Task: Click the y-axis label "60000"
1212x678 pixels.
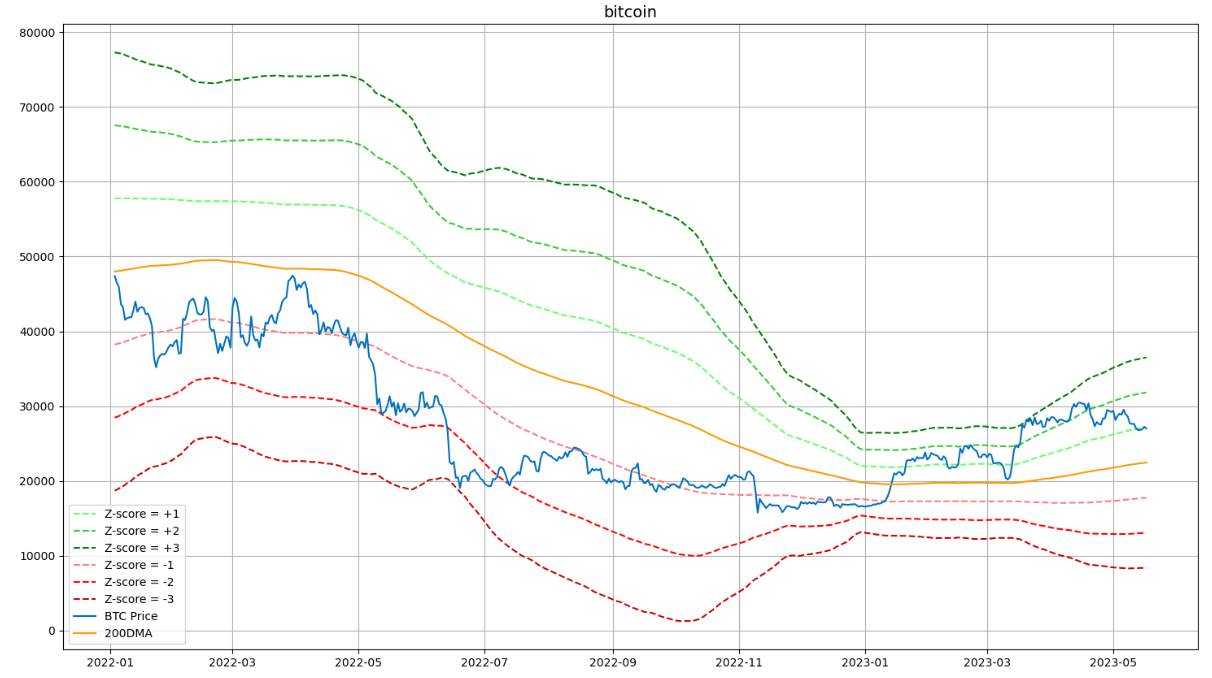Action: (37, 182)
